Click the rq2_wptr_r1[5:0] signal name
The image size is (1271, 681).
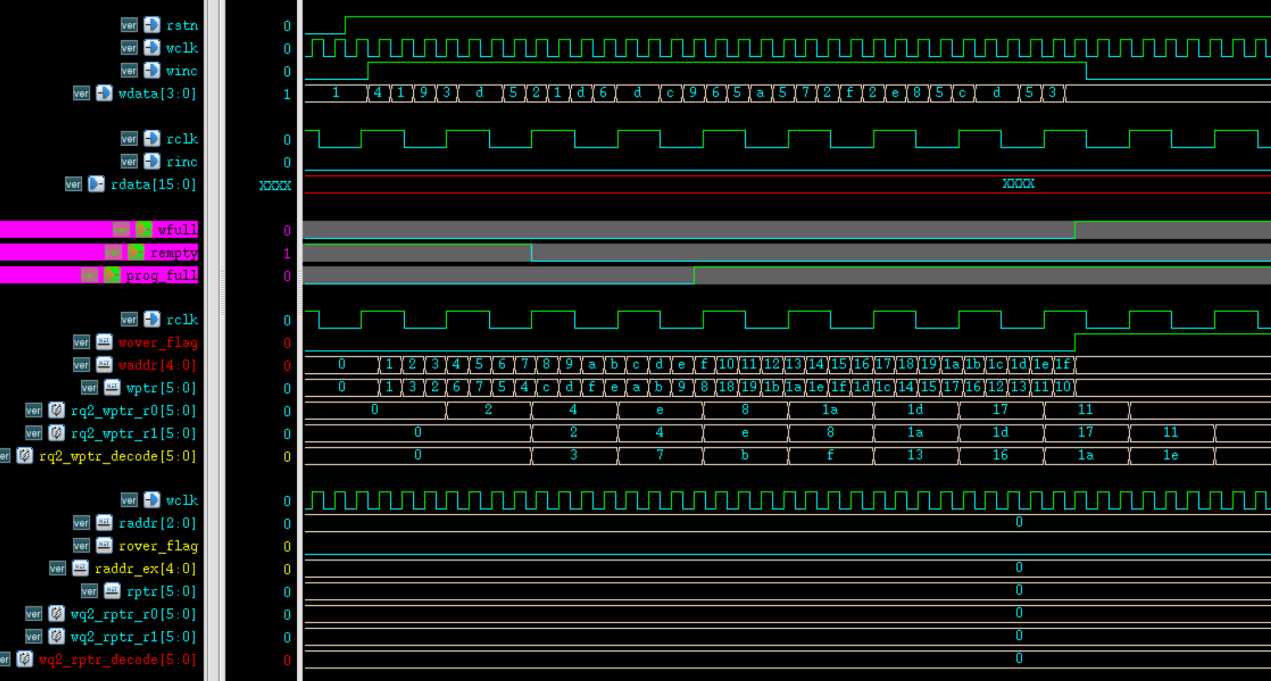pos(133,433)
